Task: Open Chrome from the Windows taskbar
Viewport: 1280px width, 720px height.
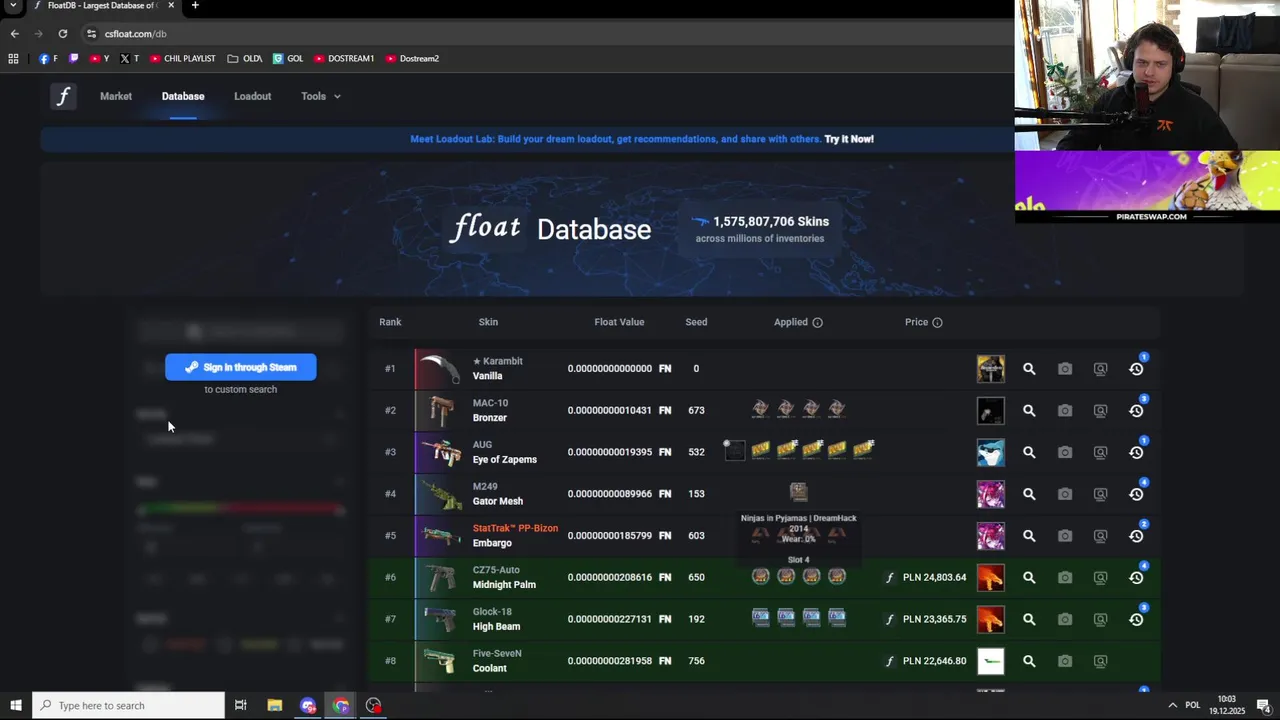Action: (x=341, y=705)
